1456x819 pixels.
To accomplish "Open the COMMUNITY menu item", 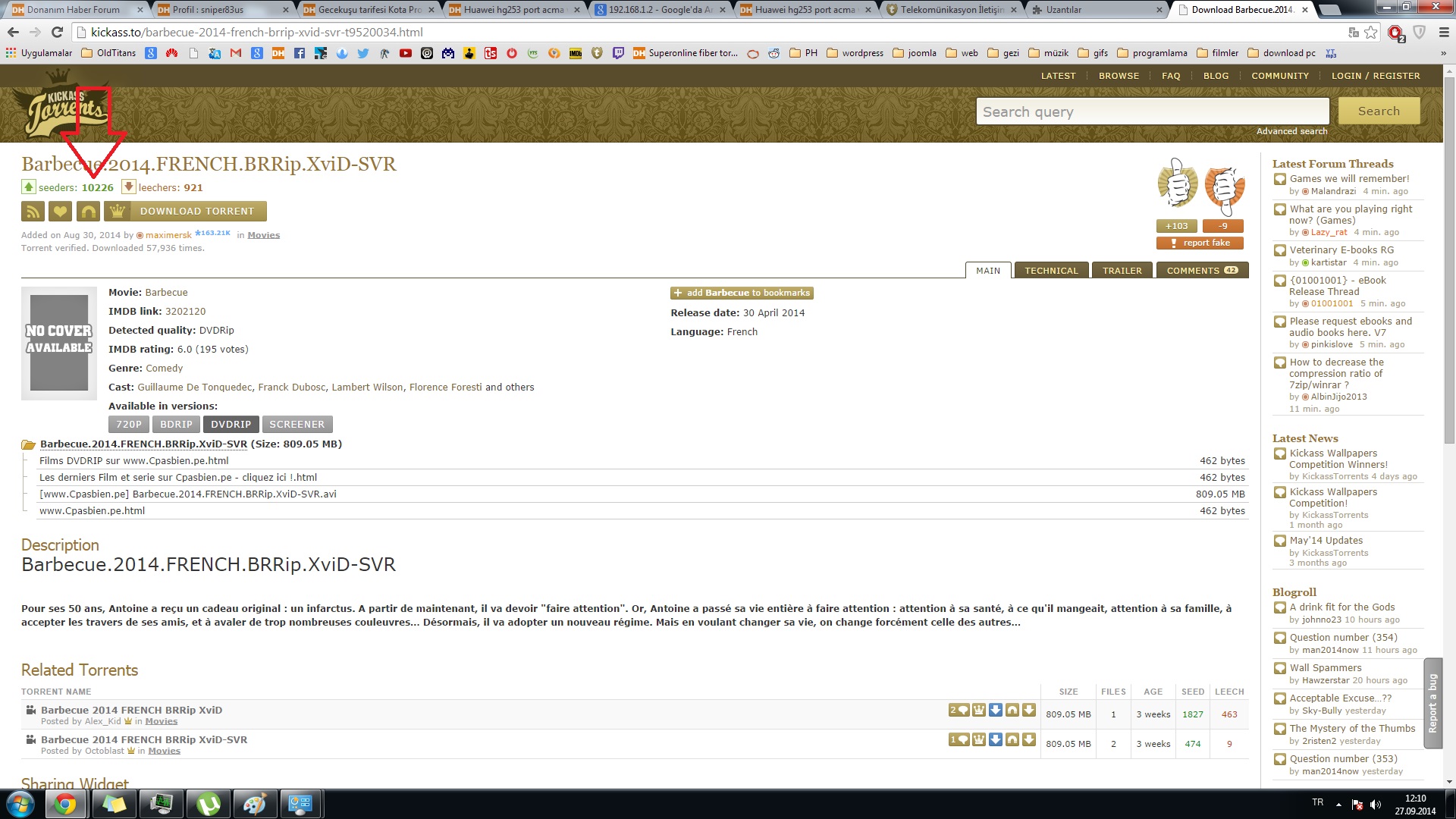I will click(1280, 76).
